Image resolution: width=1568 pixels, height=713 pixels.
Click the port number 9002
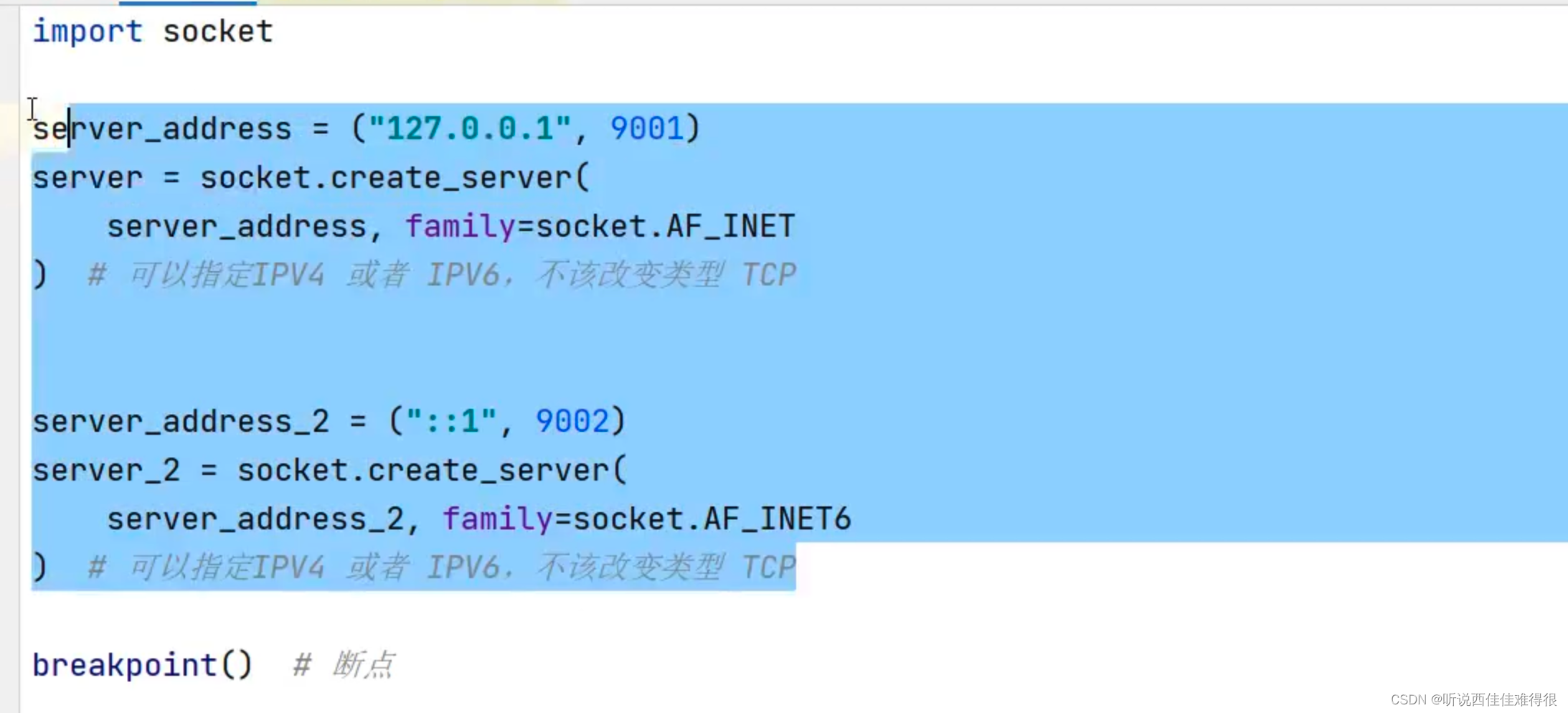572,422
